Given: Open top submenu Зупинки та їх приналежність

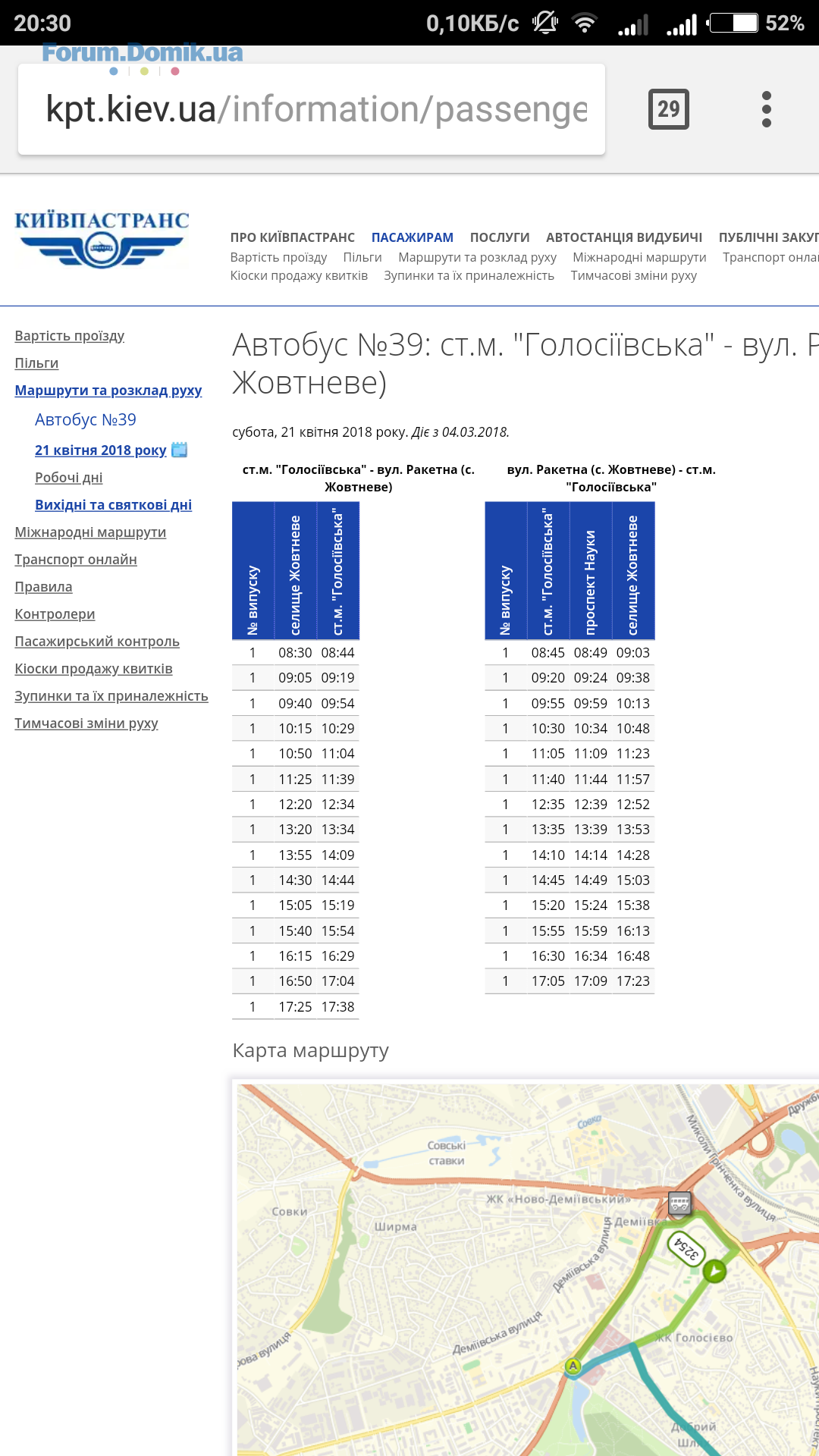Looking at the screenshot, I should 469,275.
